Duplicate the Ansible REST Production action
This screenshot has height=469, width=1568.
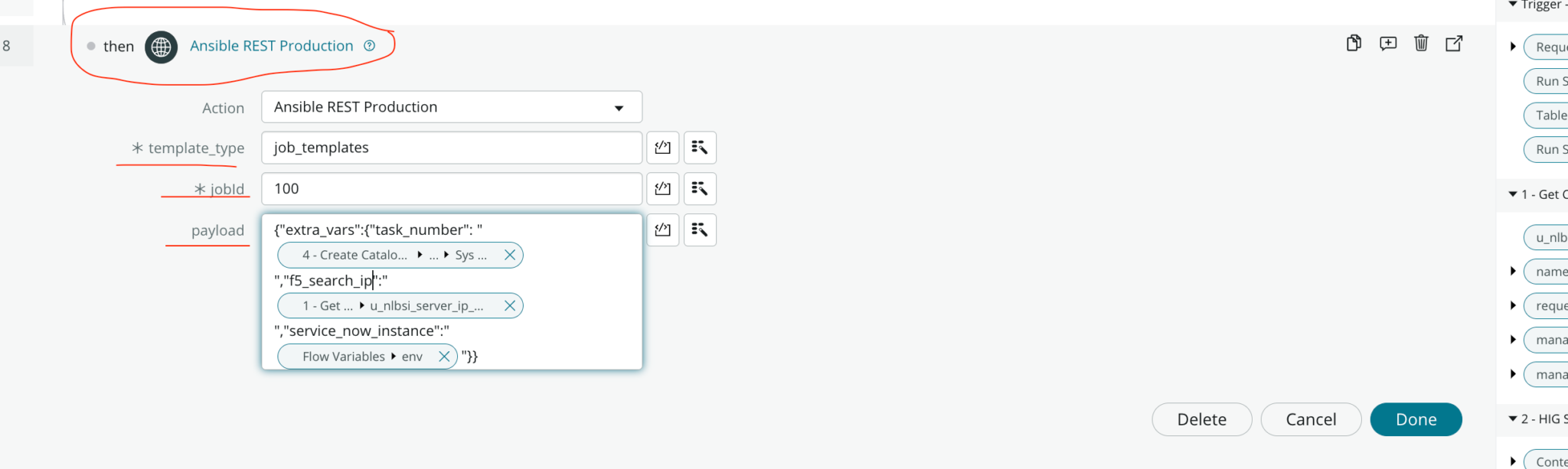[x=1353, y=44]
